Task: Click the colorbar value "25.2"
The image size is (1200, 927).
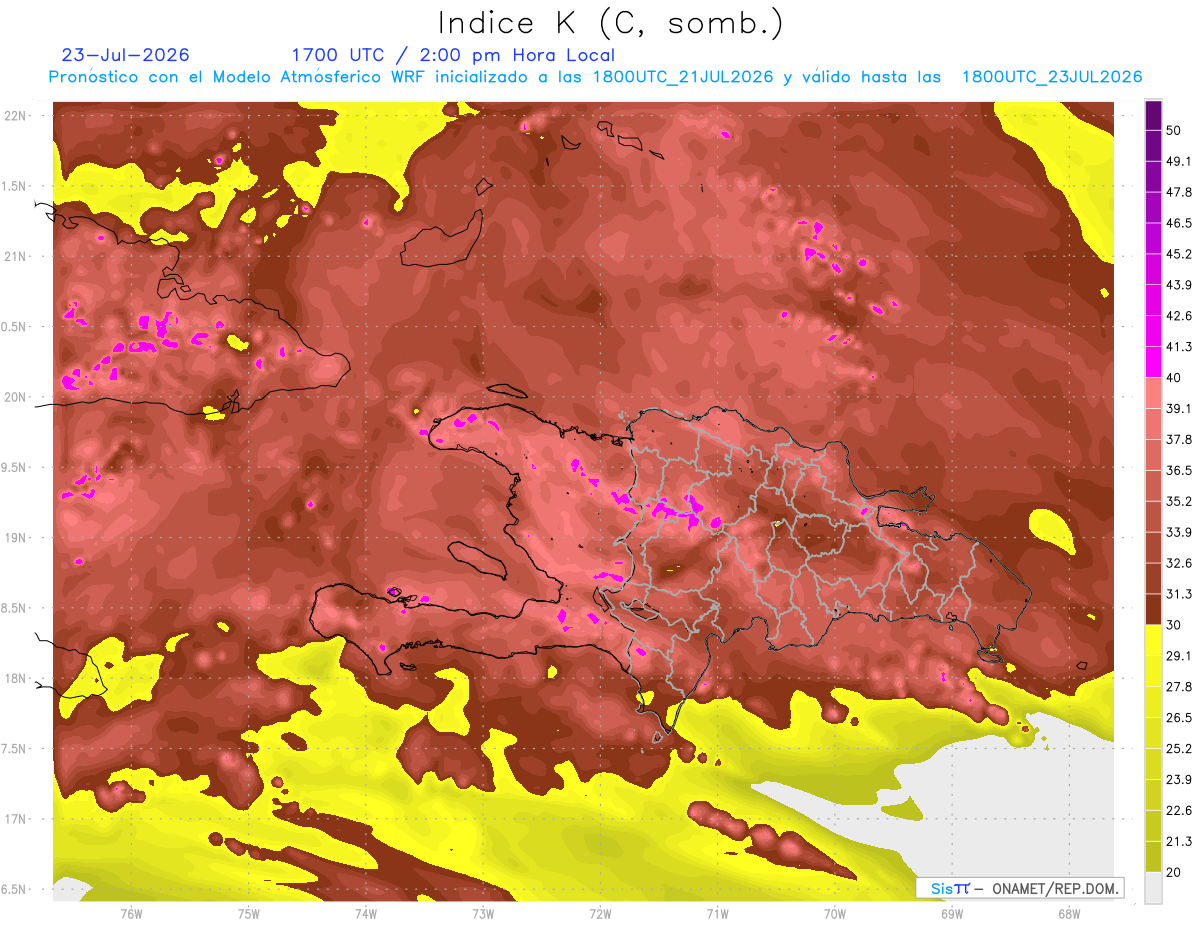Action: [x=1179, y=748]
